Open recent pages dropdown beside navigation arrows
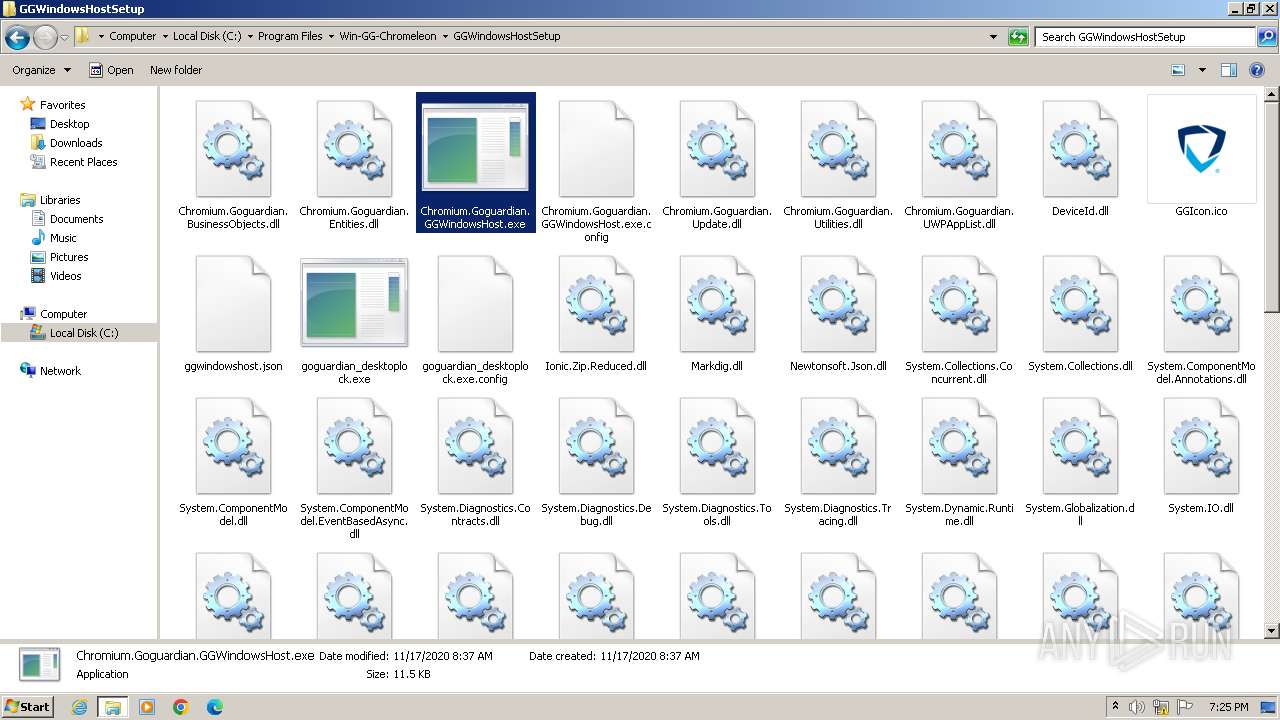The height and width of the screenshot is (720, 1280). pyautogui.click(x=64, y=38)
